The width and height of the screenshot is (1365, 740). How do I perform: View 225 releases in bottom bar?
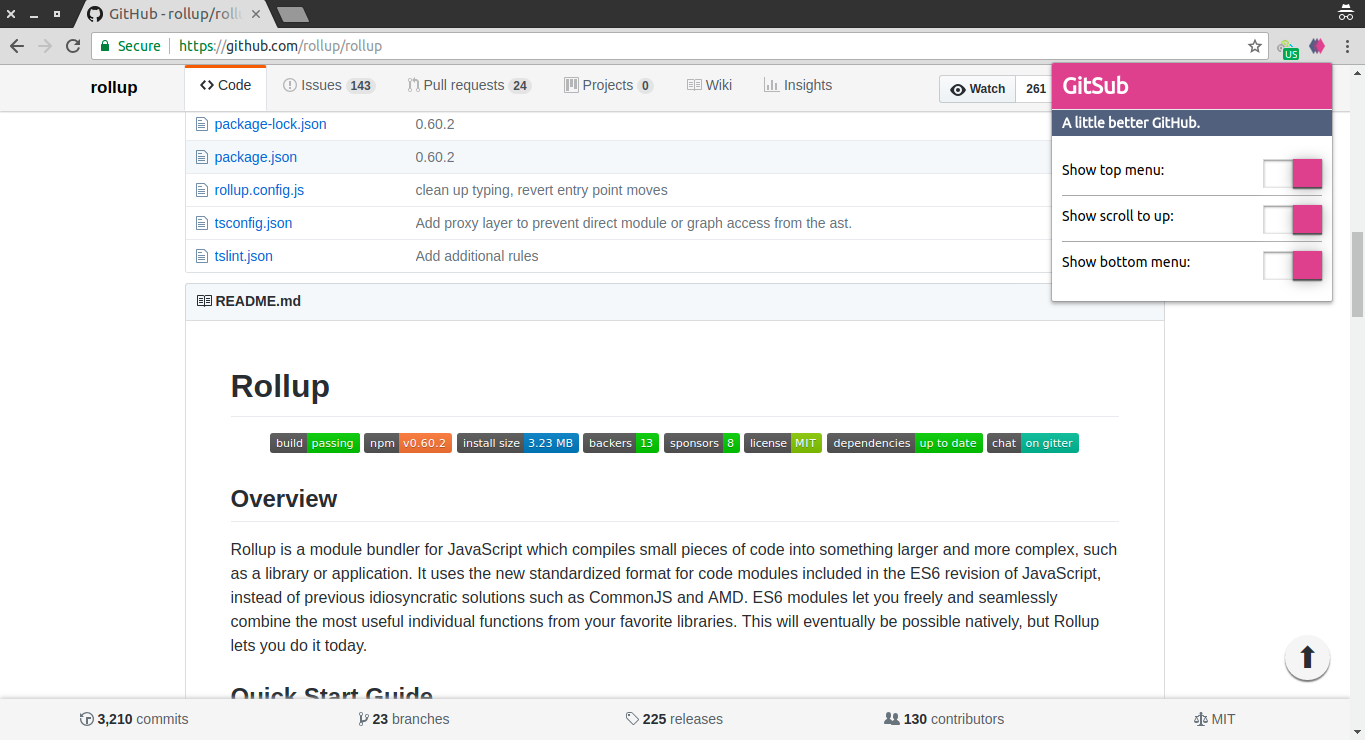(x=674, y=719)
